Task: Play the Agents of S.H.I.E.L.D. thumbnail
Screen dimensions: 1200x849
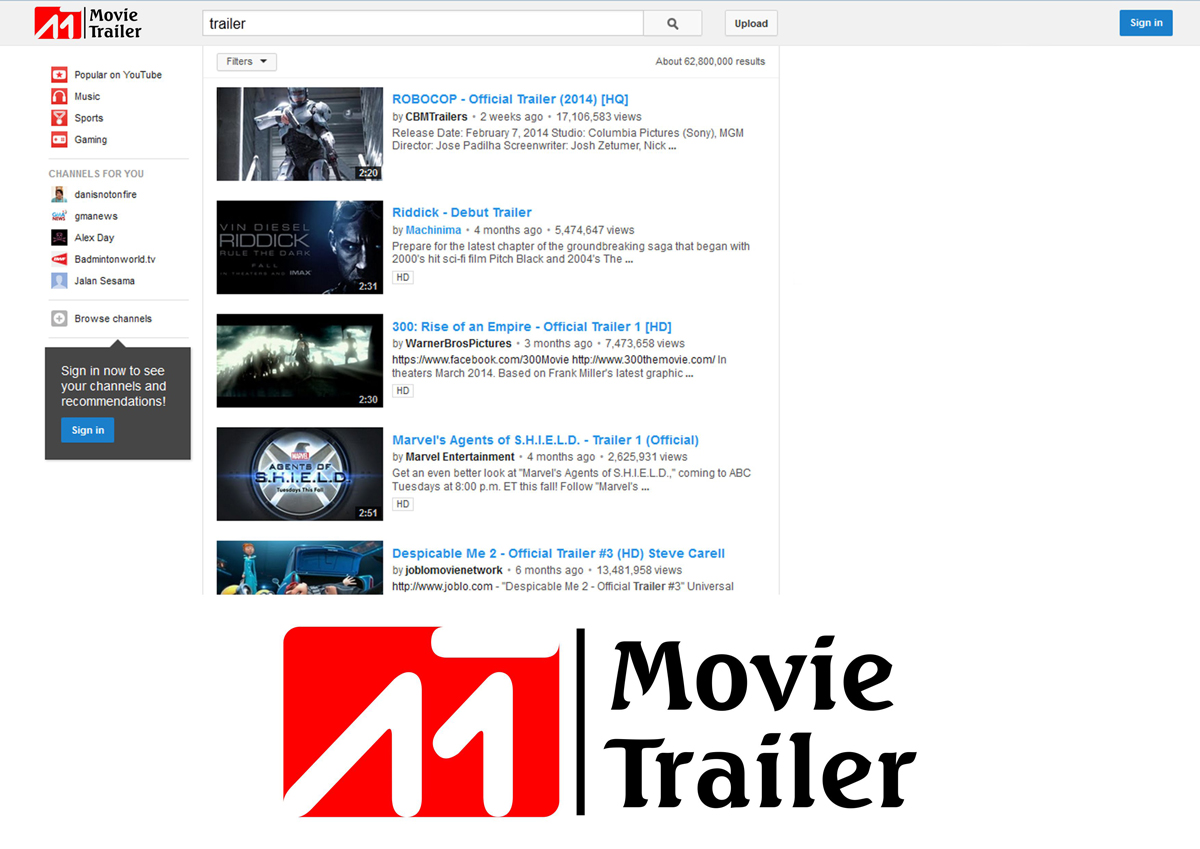Action: click(x=300, y=474)
